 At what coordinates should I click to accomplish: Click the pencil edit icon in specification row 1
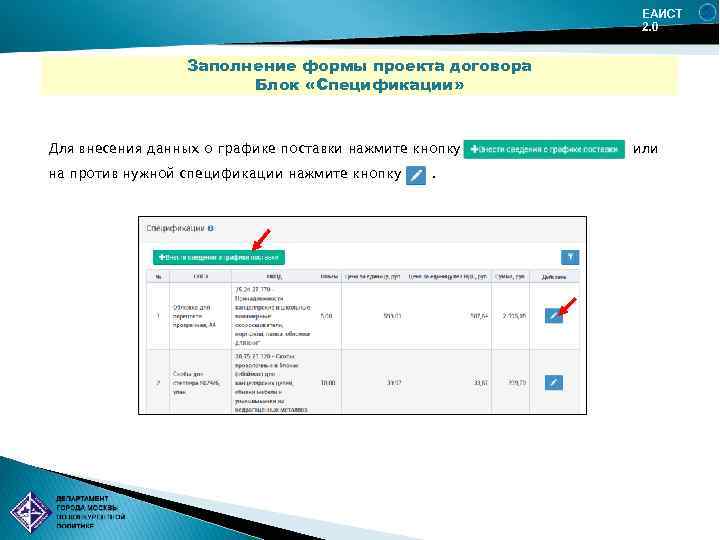click(553, 316)
